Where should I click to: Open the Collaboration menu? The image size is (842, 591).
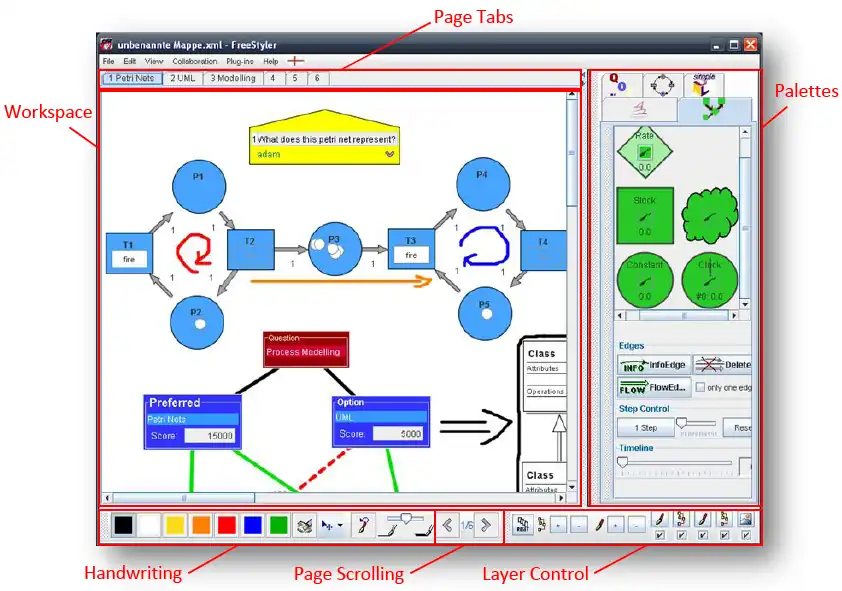194,62
